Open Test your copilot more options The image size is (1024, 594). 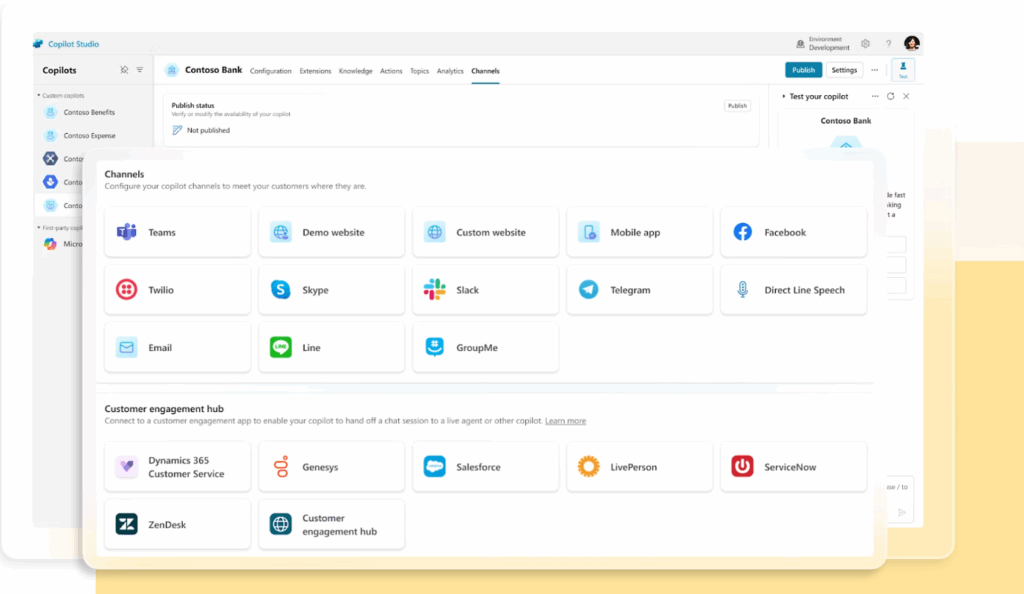point(875,96)
